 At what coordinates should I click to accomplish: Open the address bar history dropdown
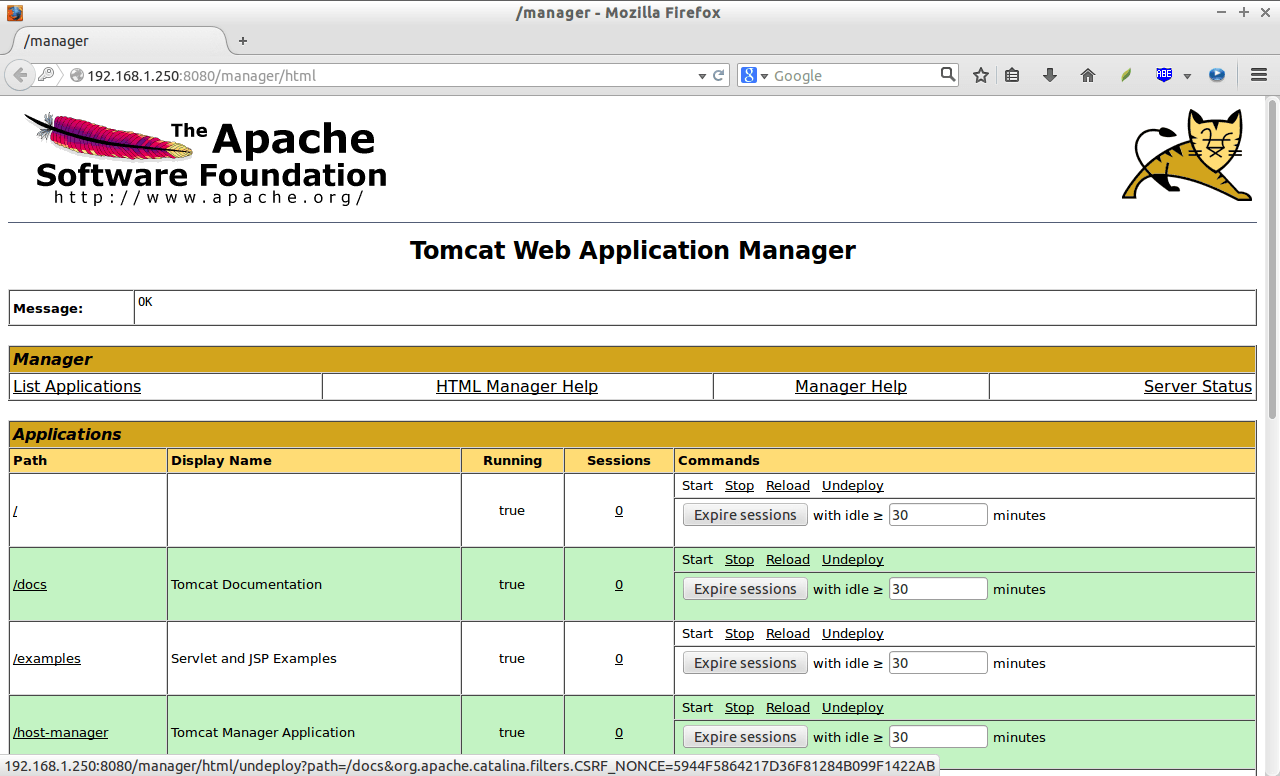(702, 75)
